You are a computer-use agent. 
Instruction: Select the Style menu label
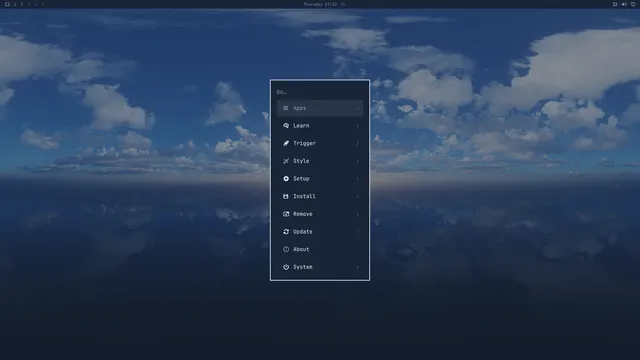coord(301,161)
